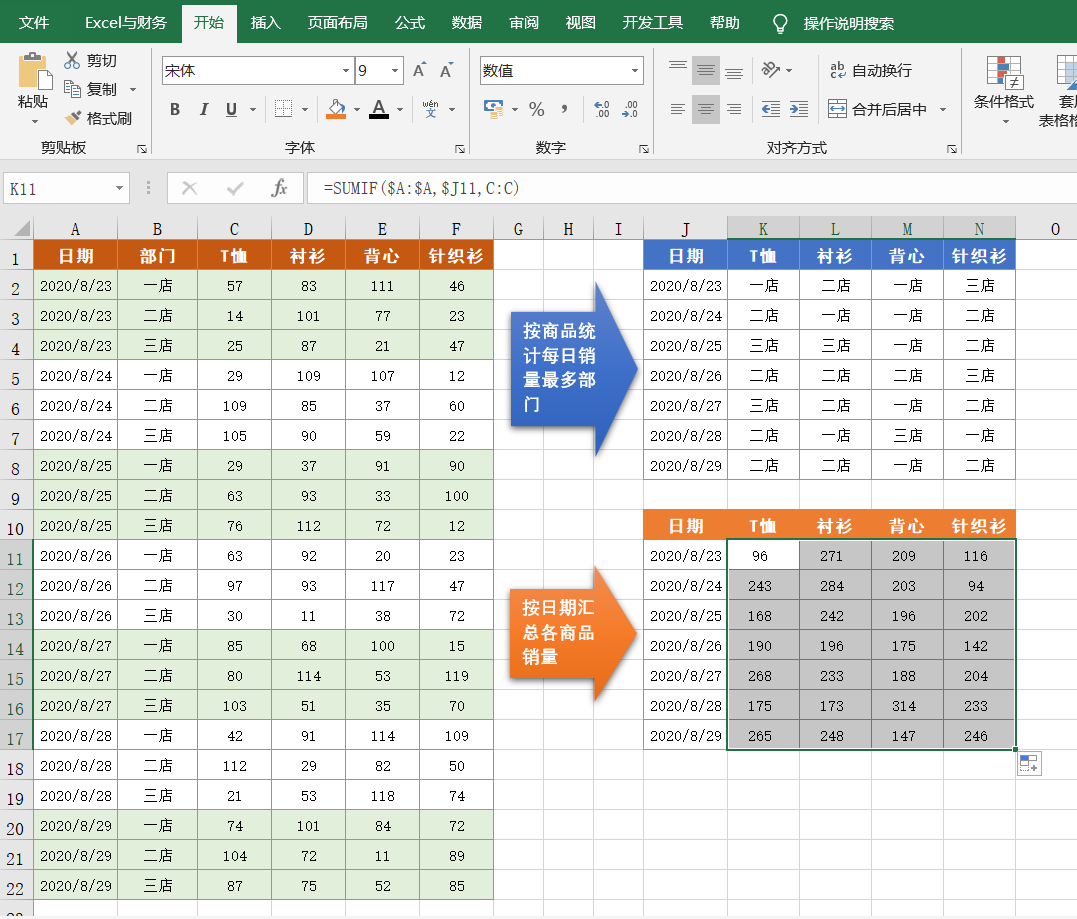Screen dimensions: 1077x919
Task: Expand the underline style dropdown arrow
Action: tap(253, 110)
